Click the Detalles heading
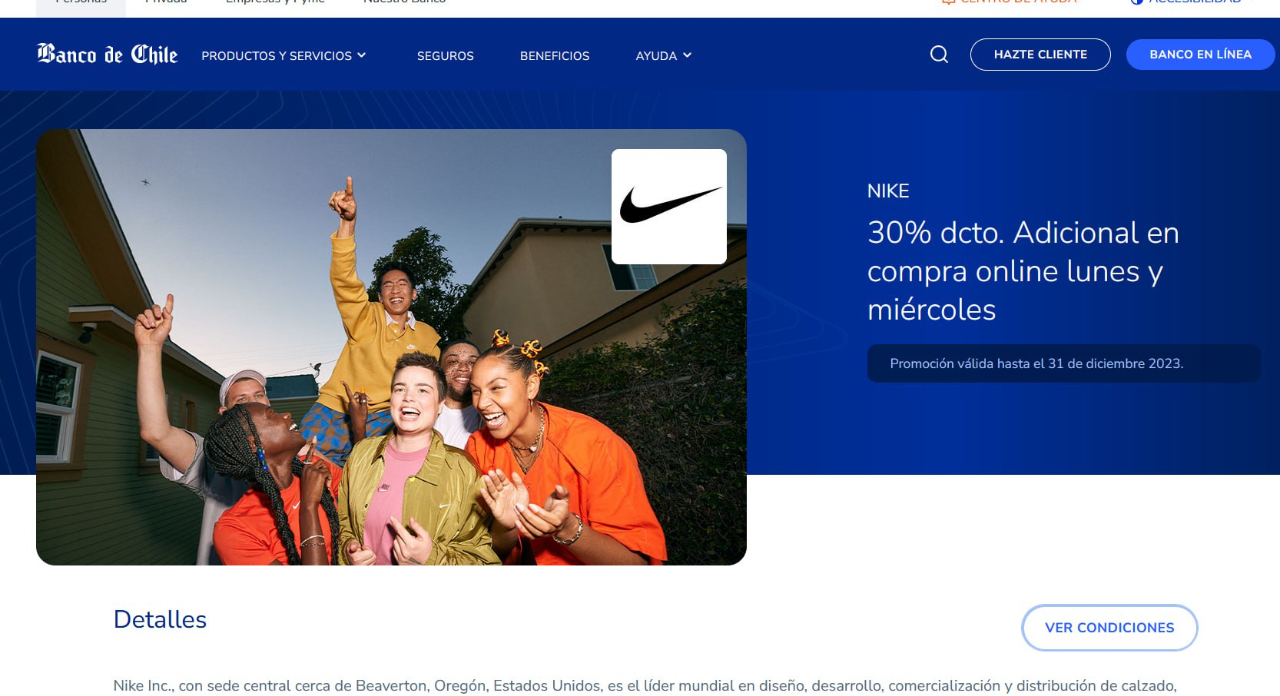This screenshot has height=696, width=1280. click(x=160, y=620)
